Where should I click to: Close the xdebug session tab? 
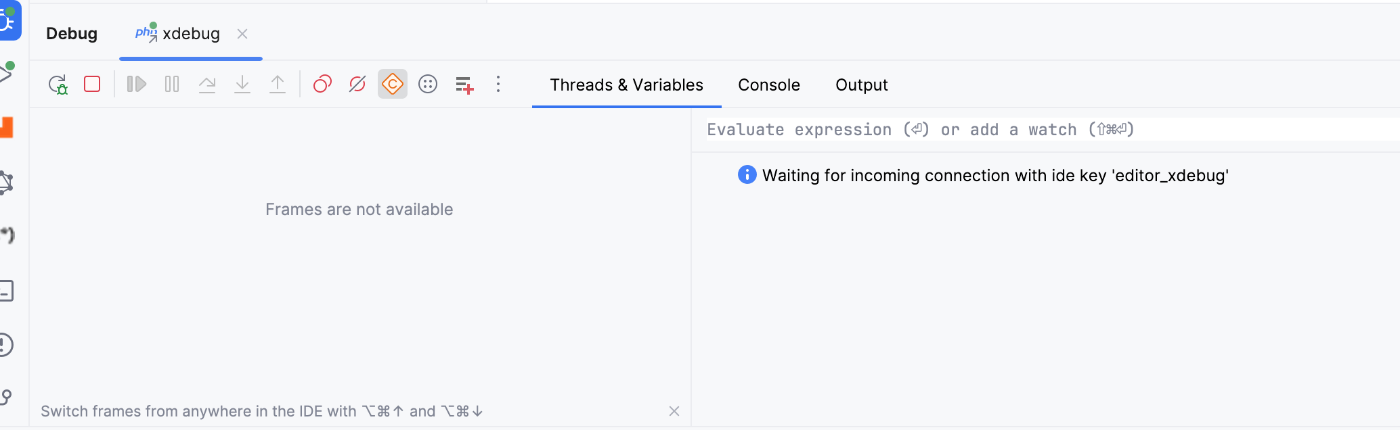pyautogui.click(x=242, y=34)
